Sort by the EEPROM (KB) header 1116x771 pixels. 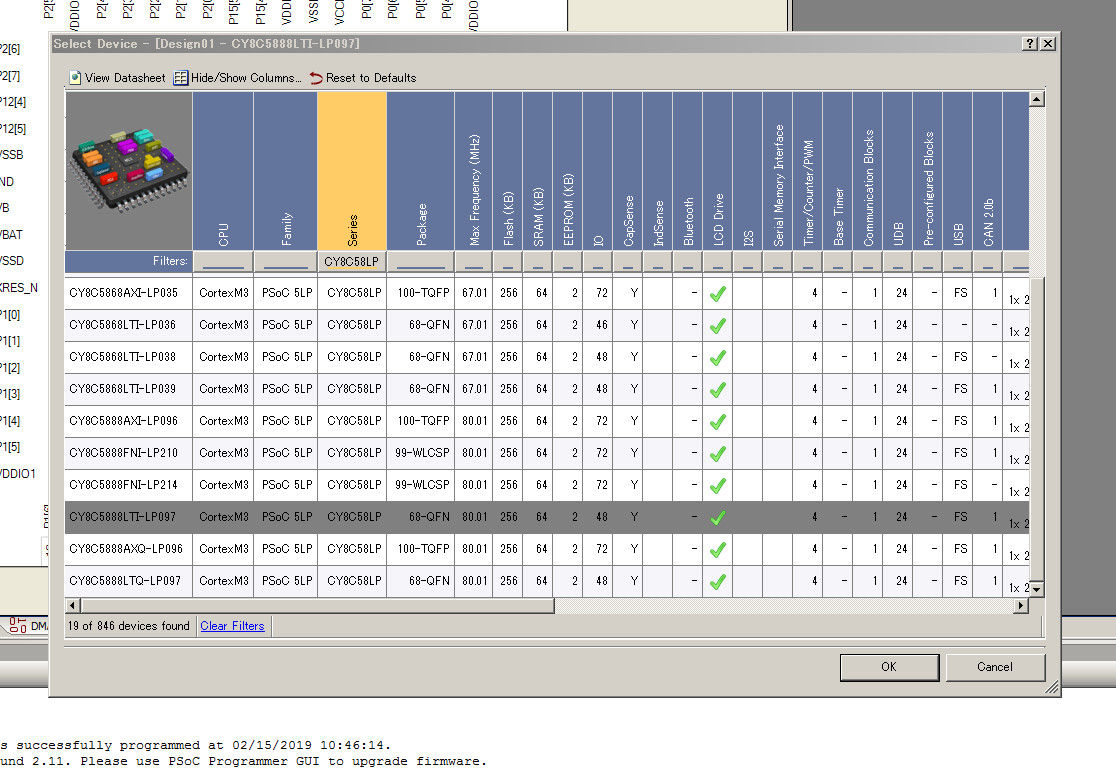click(x=567, y=171)
